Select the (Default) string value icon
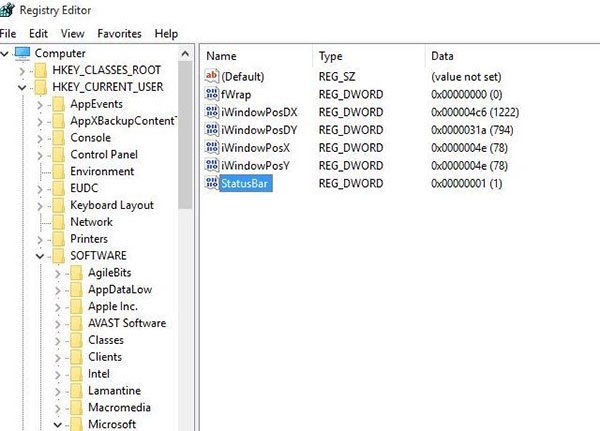This screenshot has height=431, width=600. [211, 76]
